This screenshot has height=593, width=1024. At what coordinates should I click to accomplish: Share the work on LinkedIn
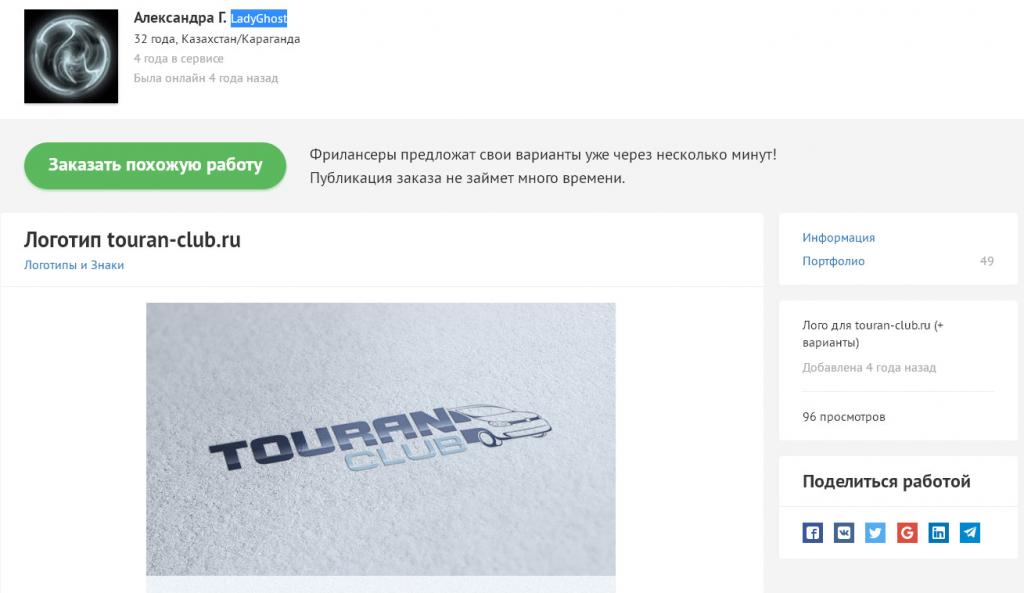coord(938,532)
